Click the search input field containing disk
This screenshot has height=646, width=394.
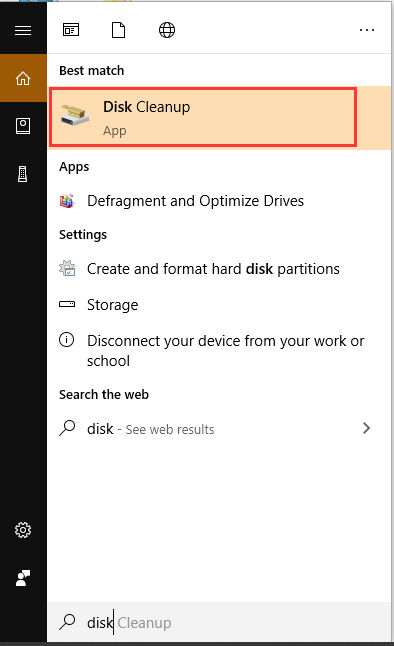click(219, 623)
